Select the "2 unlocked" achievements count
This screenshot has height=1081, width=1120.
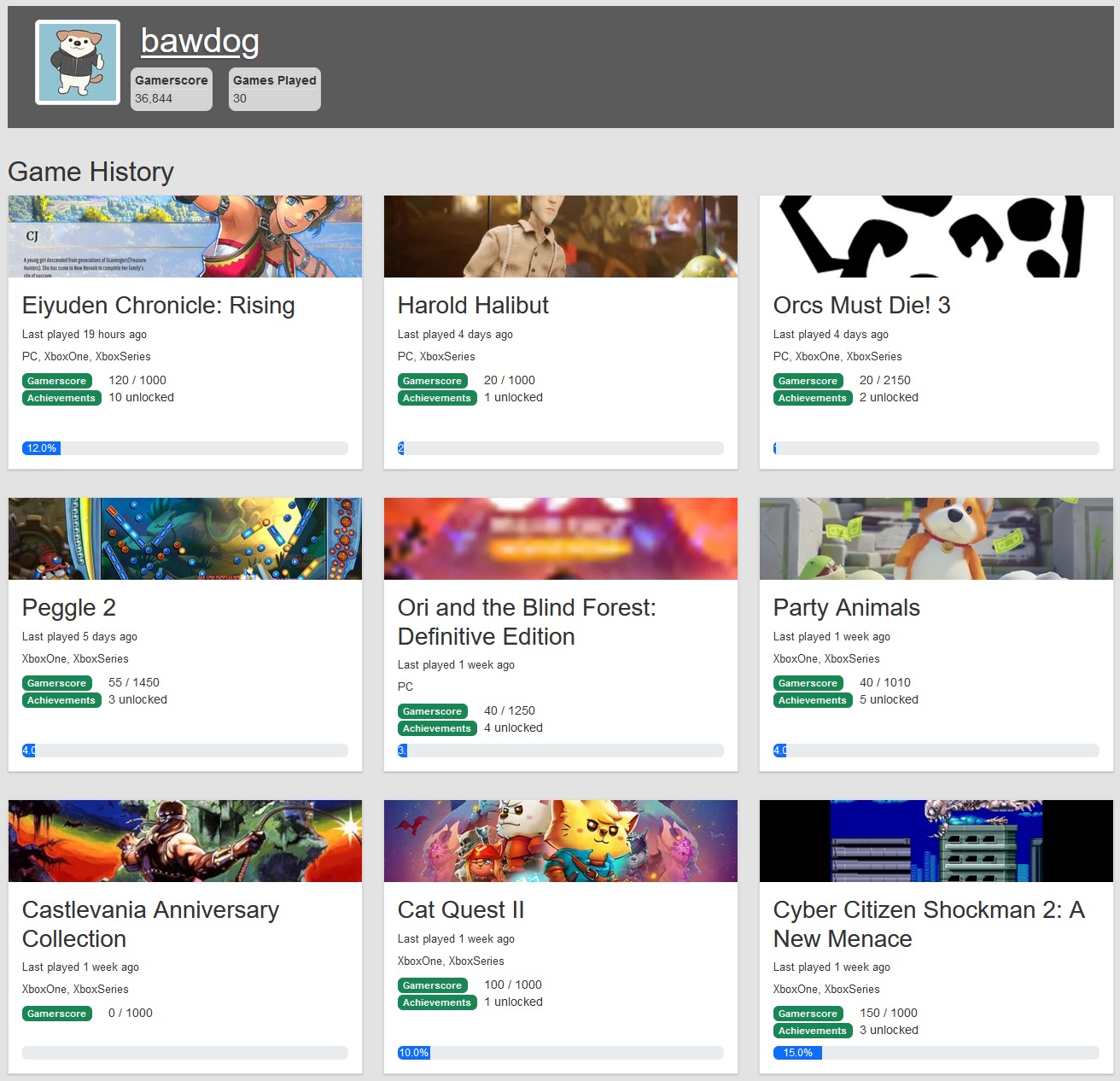coord(889,397)
